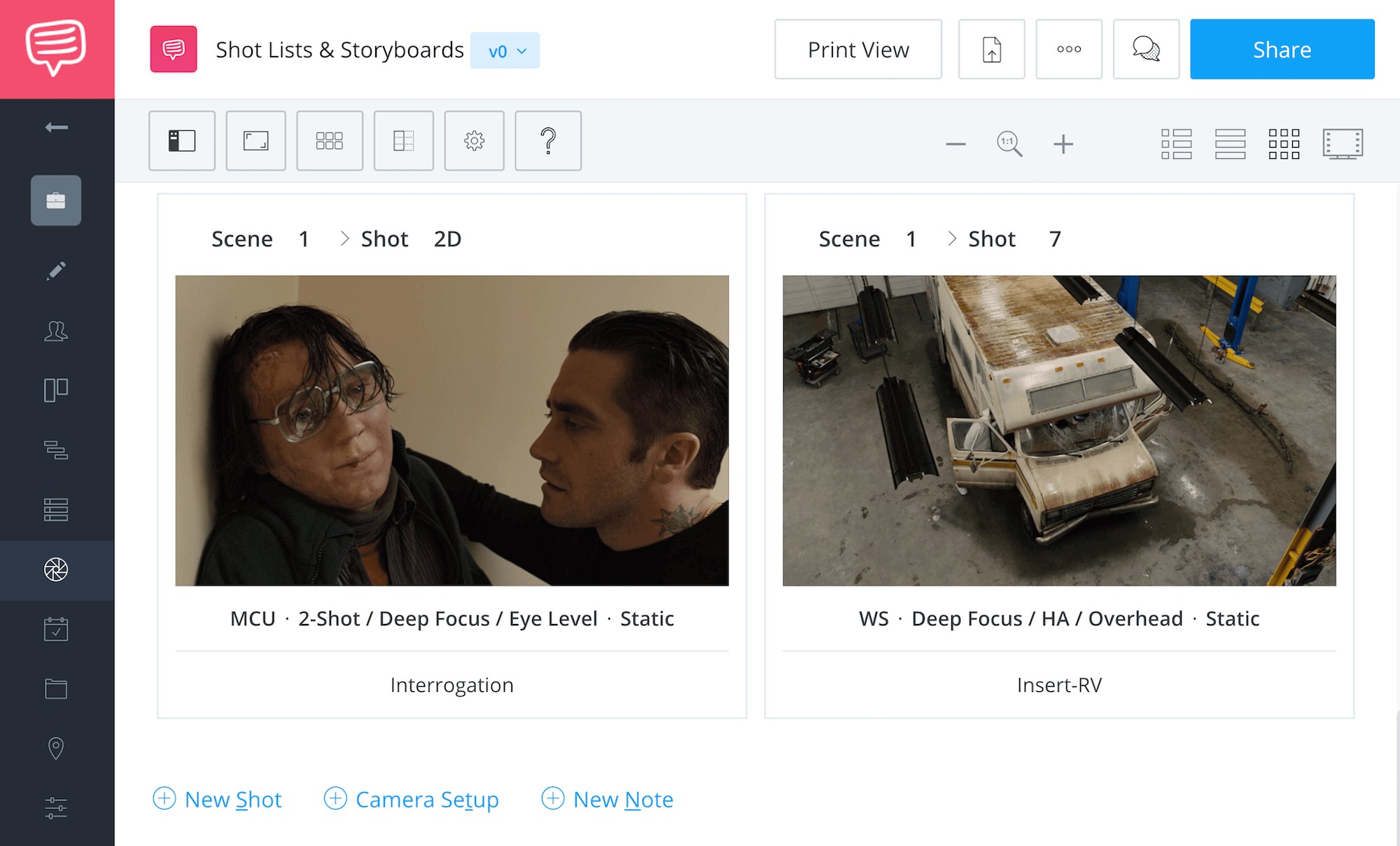Click 2-Shot / Deep Focus / Eye Level text
The image size is (1400, 846).
click(x=448, y=618)
